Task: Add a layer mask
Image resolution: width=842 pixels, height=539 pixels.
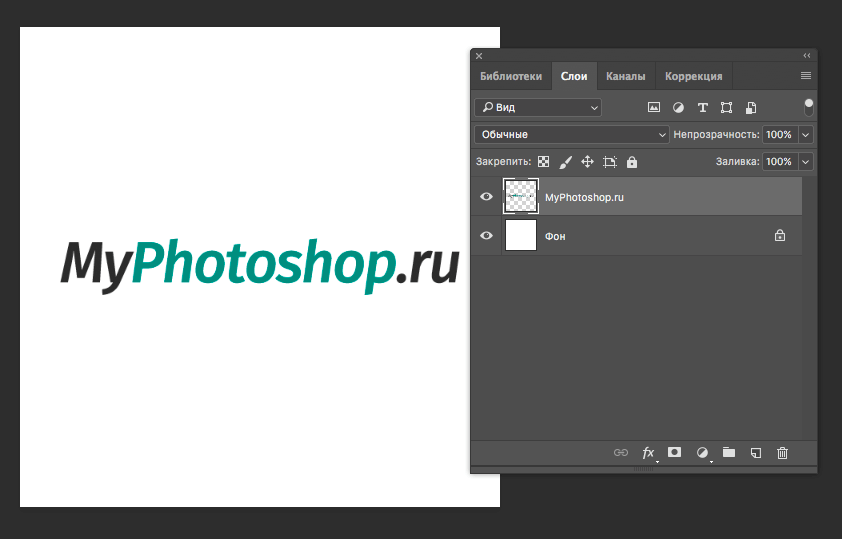Action: (x=674, y=453)
